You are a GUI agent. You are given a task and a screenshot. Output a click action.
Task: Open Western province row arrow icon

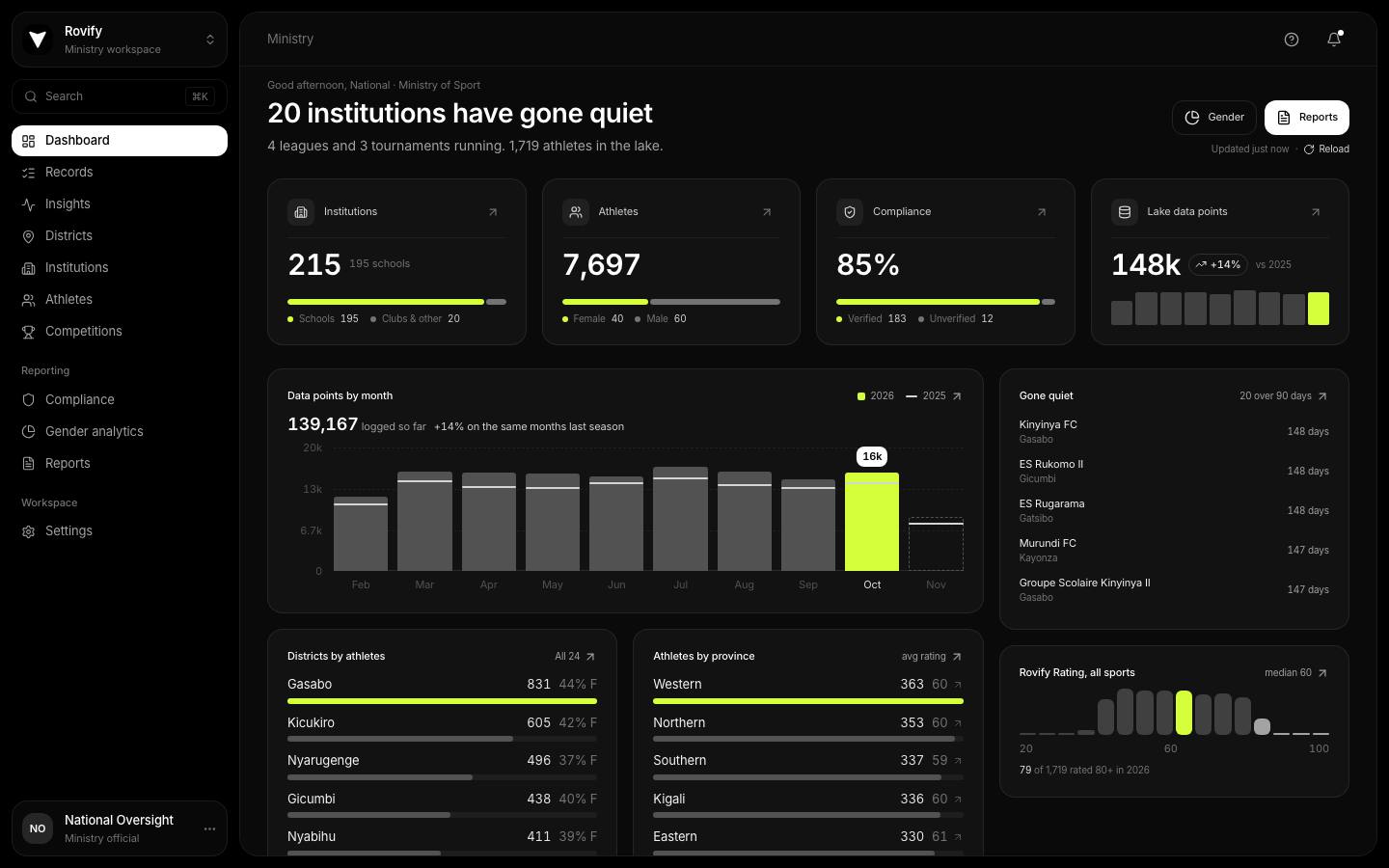[x=958, y=685]
